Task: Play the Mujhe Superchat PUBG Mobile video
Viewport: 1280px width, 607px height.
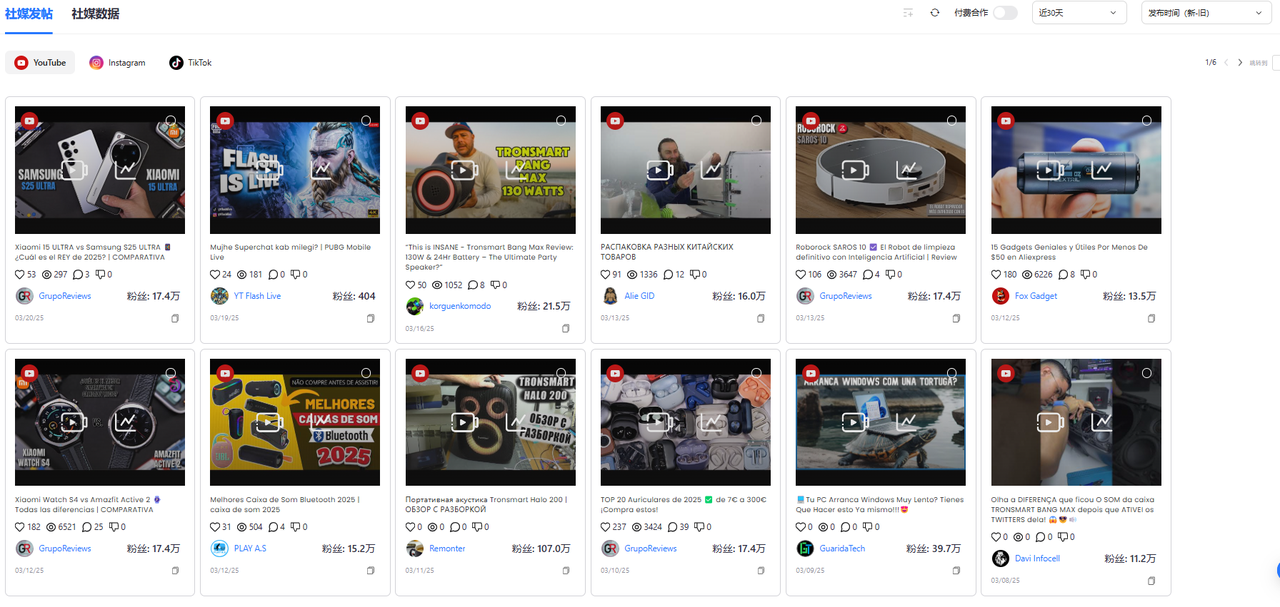Action: click(x=268, y=170)
